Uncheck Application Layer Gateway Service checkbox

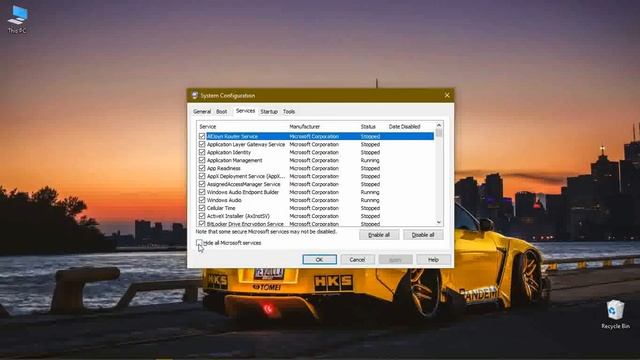(x=202, y=144)
